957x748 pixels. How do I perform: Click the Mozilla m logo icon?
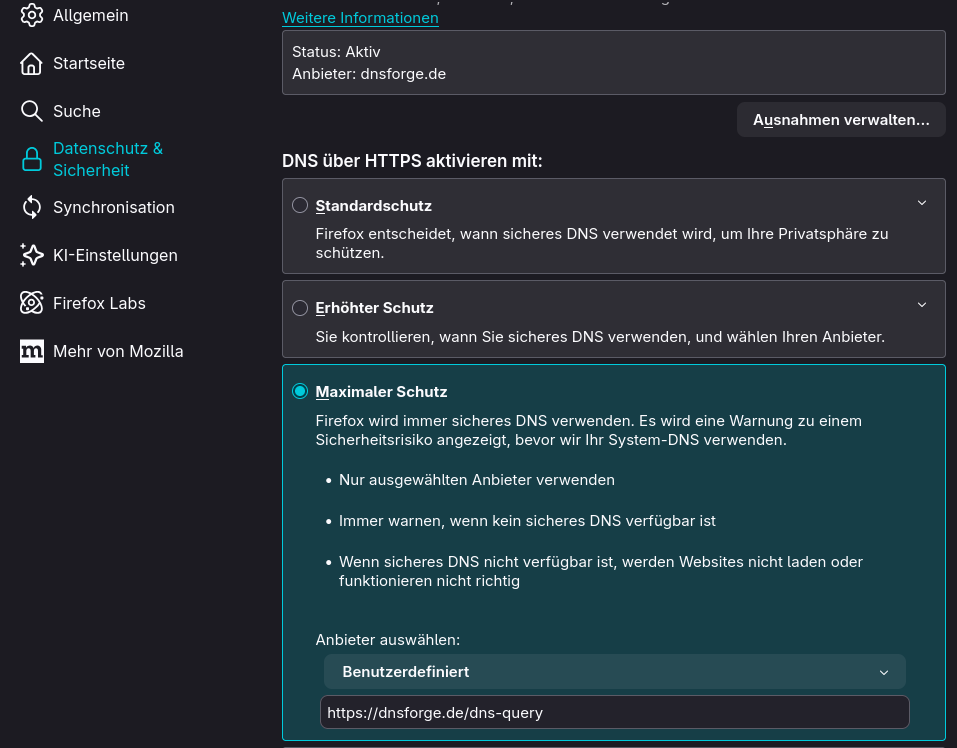point(32,351)
